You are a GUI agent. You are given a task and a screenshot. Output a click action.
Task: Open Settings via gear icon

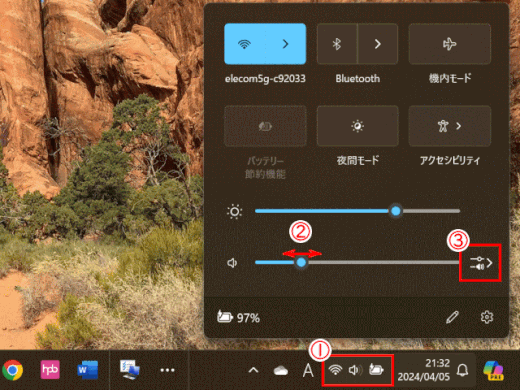pyautogui.click(x=487, y=317)
